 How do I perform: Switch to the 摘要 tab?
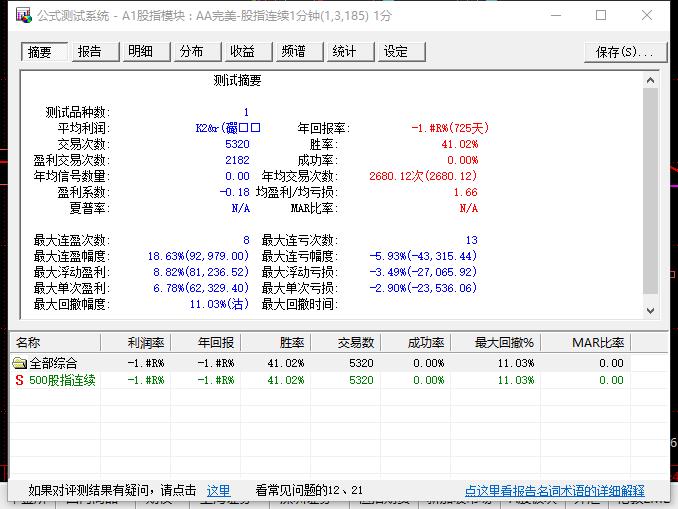[44, 52]
